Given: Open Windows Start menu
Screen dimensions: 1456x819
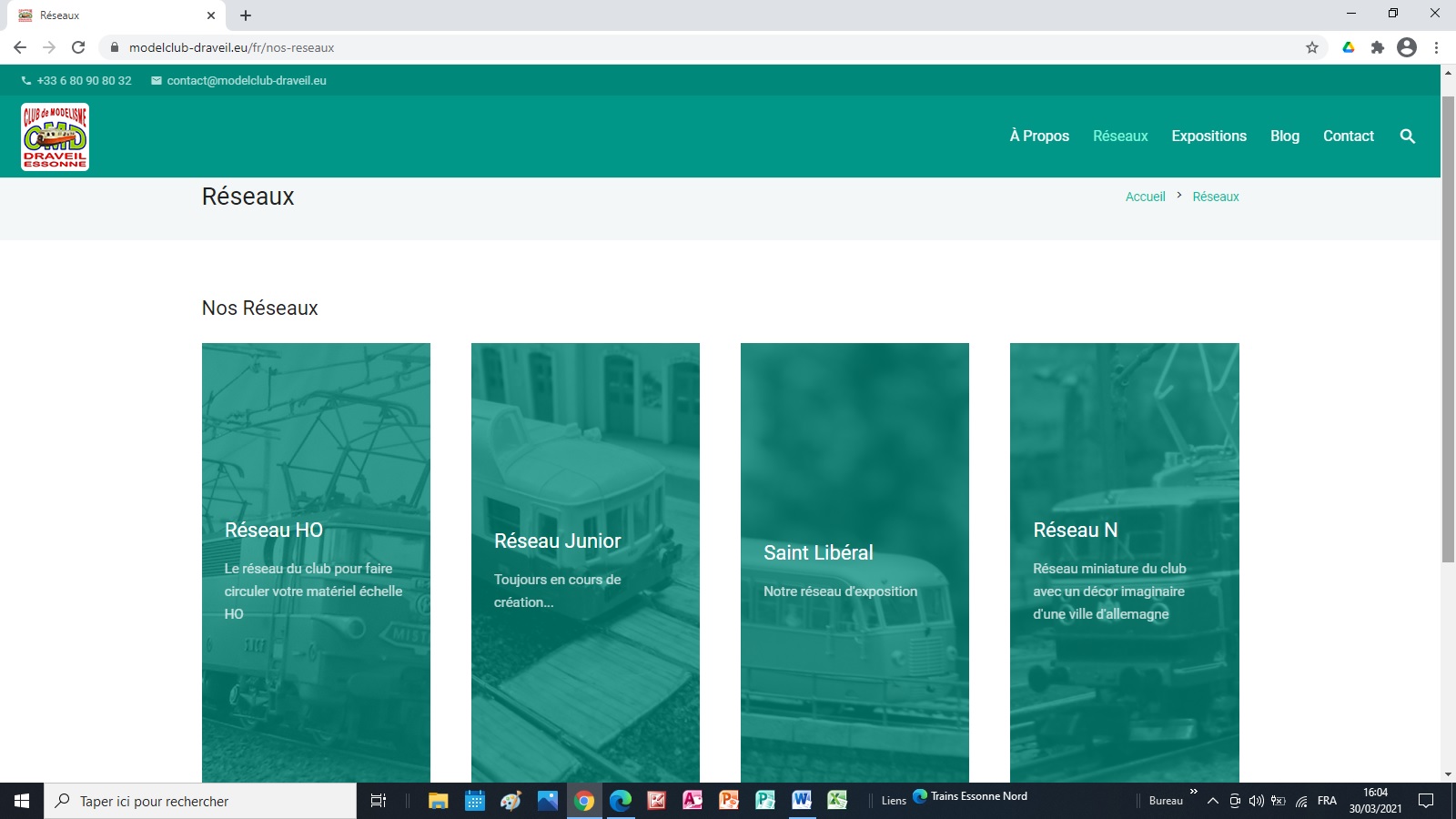Looking at the screenshot, I should click(x=22, y=801).
